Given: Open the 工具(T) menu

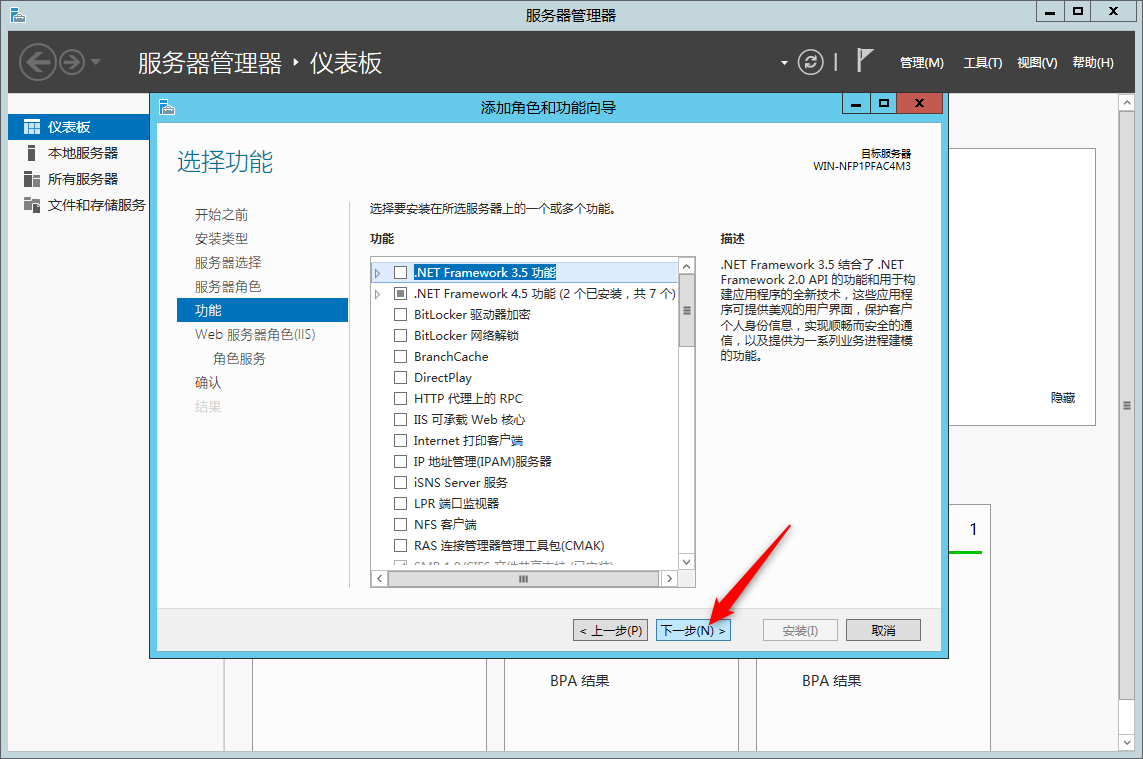Looking at the screenshot, I should (x=983, y=63).
